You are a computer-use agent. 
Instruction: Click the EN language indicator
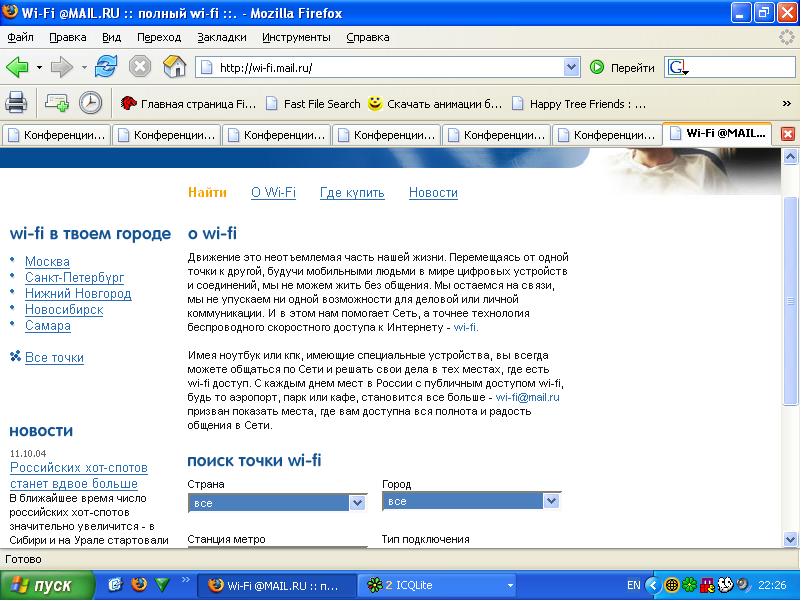coord(633,585)
